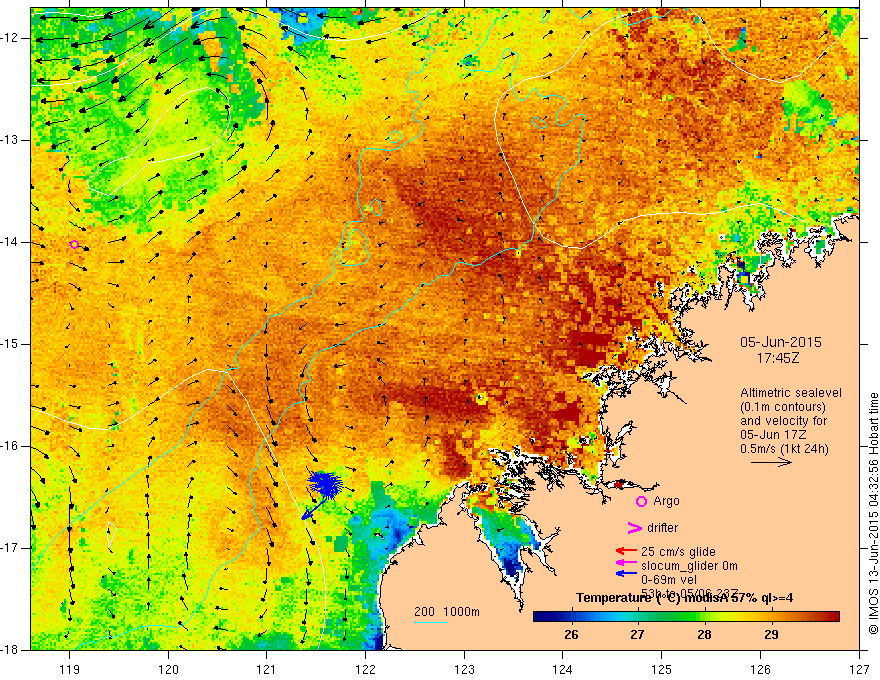880x680 pixels.
Task: Click the magenta arrow beside slocum_glider 0m
Action: 626,562
